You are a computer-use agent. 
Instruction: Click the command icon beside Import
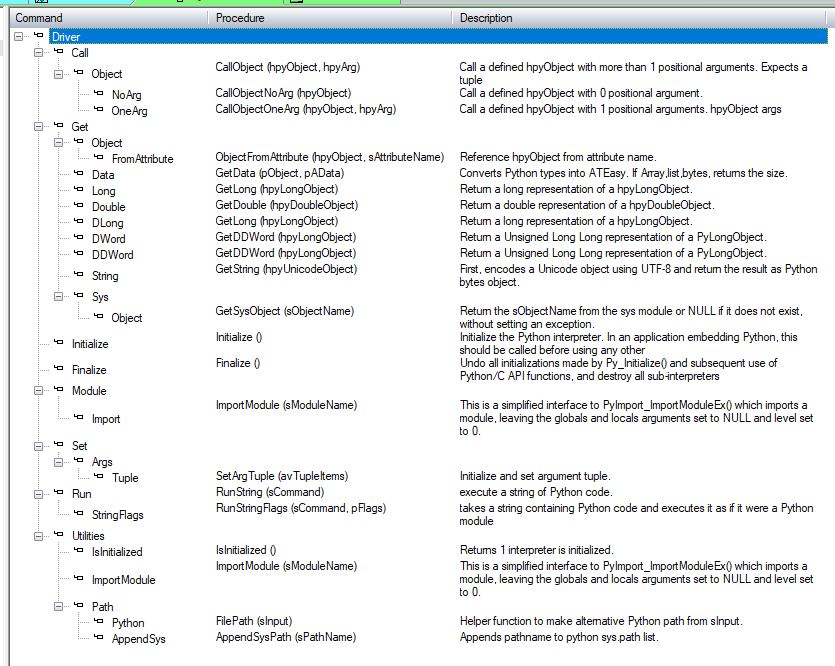pos(79,417)
